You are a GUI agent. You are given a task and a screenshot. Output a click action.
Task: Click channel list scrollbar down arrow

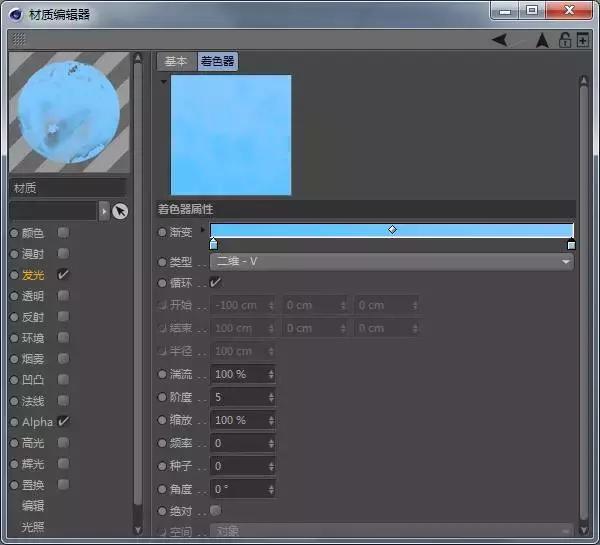[x=138, y=530]
